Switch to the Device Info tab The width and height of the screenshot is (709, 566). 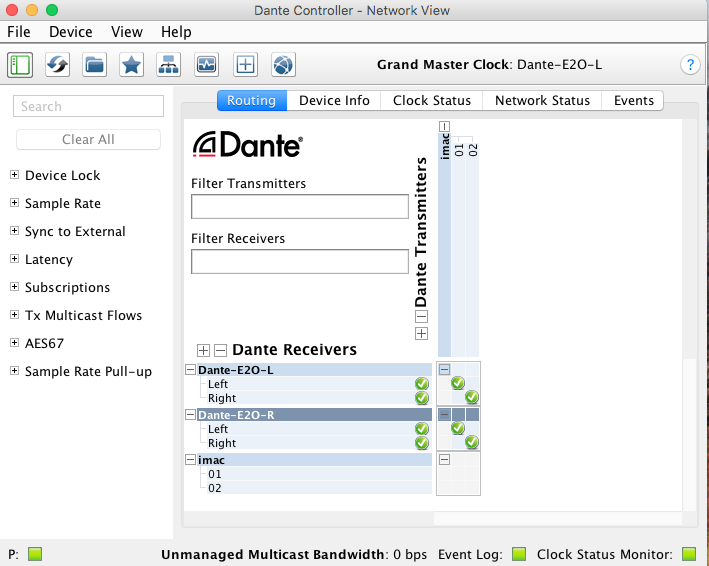click(334, 100)
